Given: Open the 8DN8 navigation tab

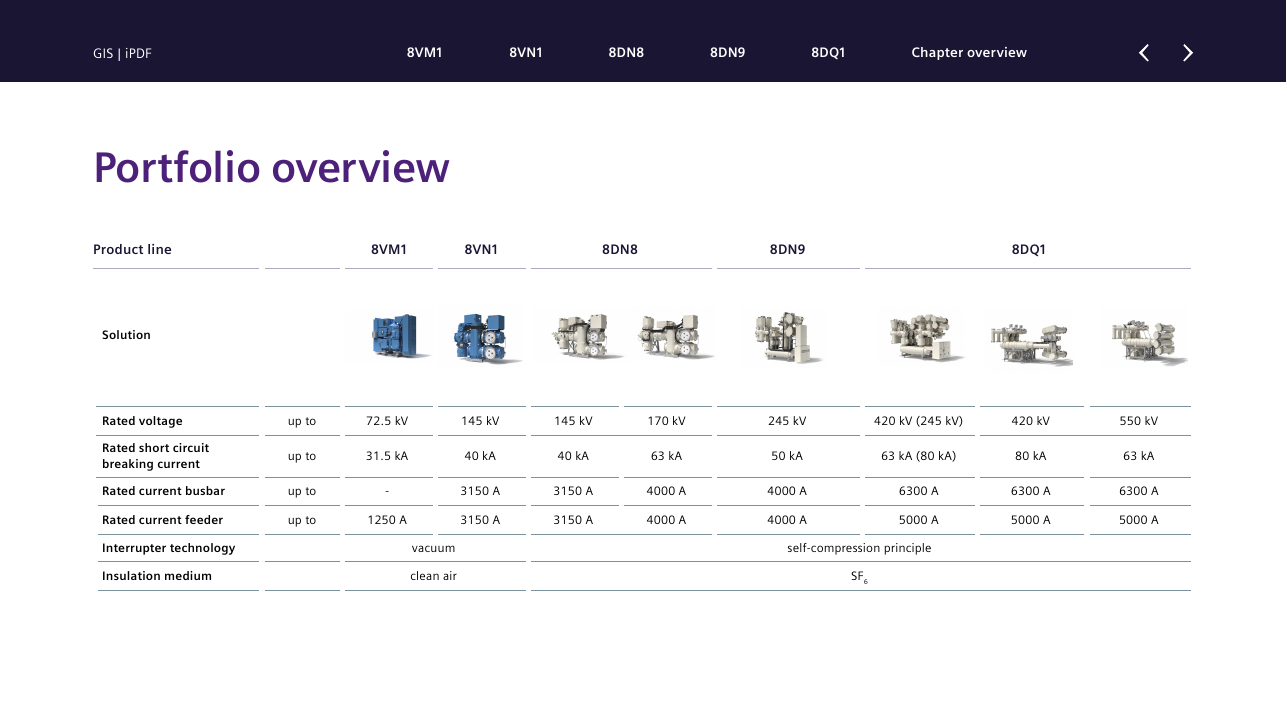Looking at the screenshot, I should 626,53.
